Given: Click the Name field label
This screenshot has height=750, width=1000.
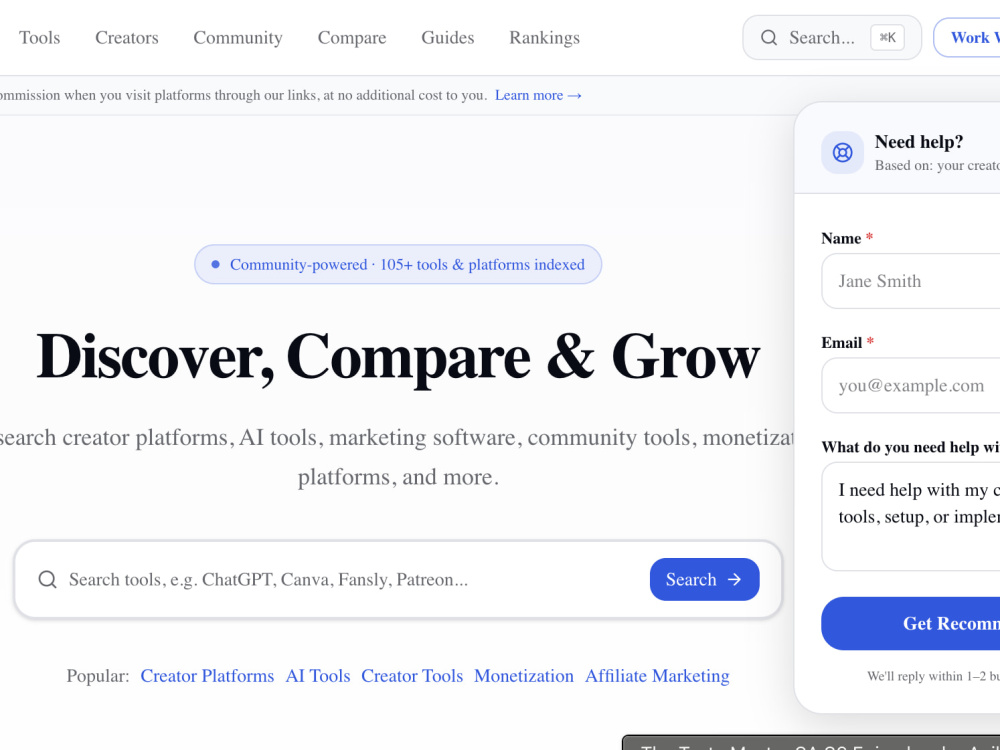Looking at the screenshot, I should 847,238.
